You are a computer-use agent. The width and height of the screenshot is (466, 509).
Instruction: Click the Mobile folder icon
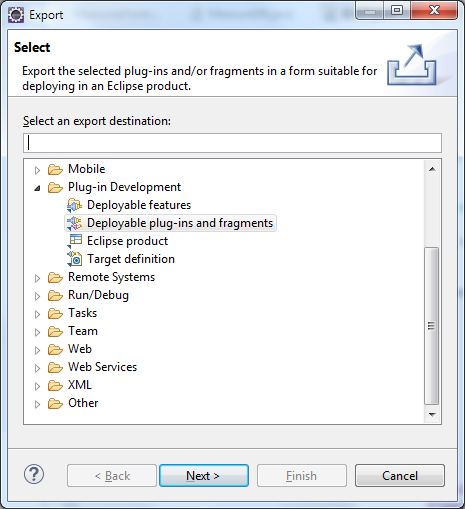coord(55,169)
